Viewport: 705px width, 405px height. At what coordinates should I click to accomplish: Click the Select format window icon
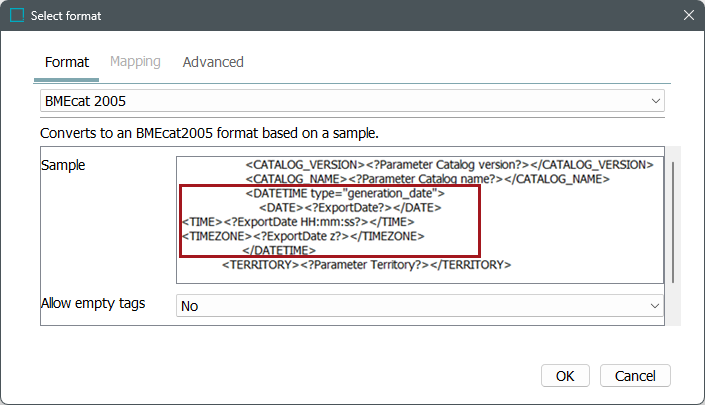pos(16,16)
